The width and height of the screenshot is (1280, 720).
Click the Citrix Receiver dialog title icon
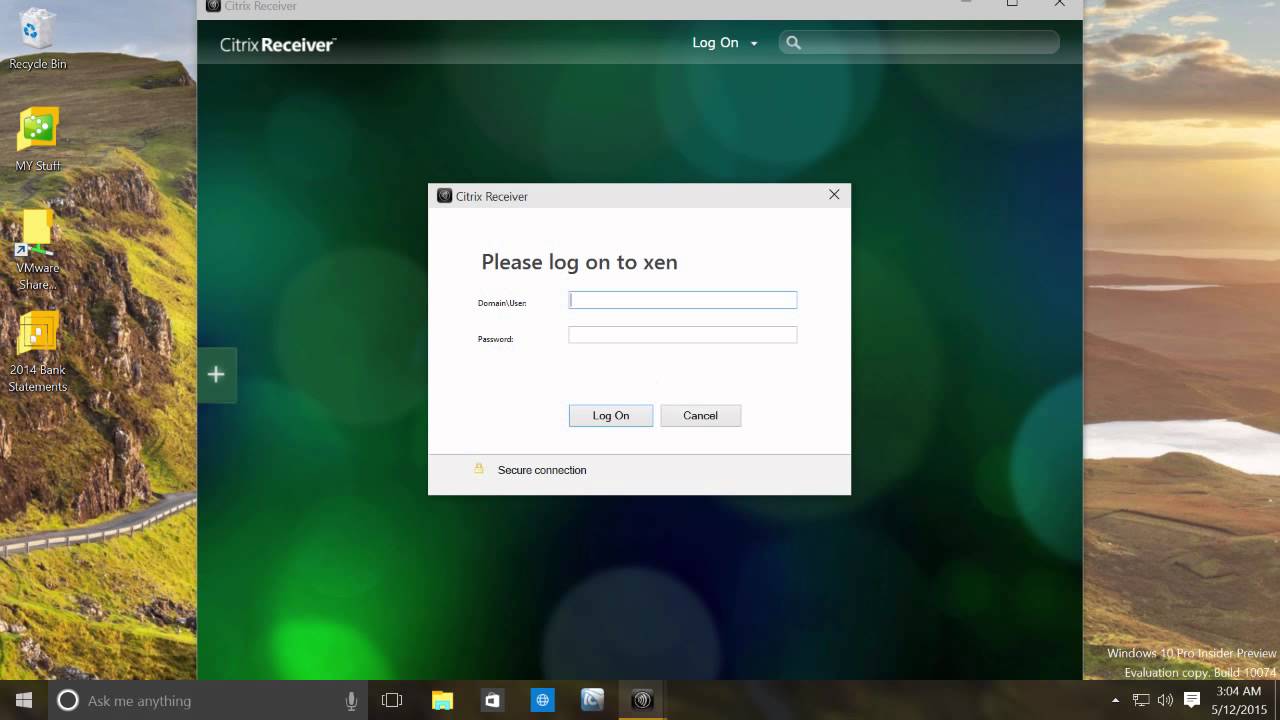[x=445, y=196]
